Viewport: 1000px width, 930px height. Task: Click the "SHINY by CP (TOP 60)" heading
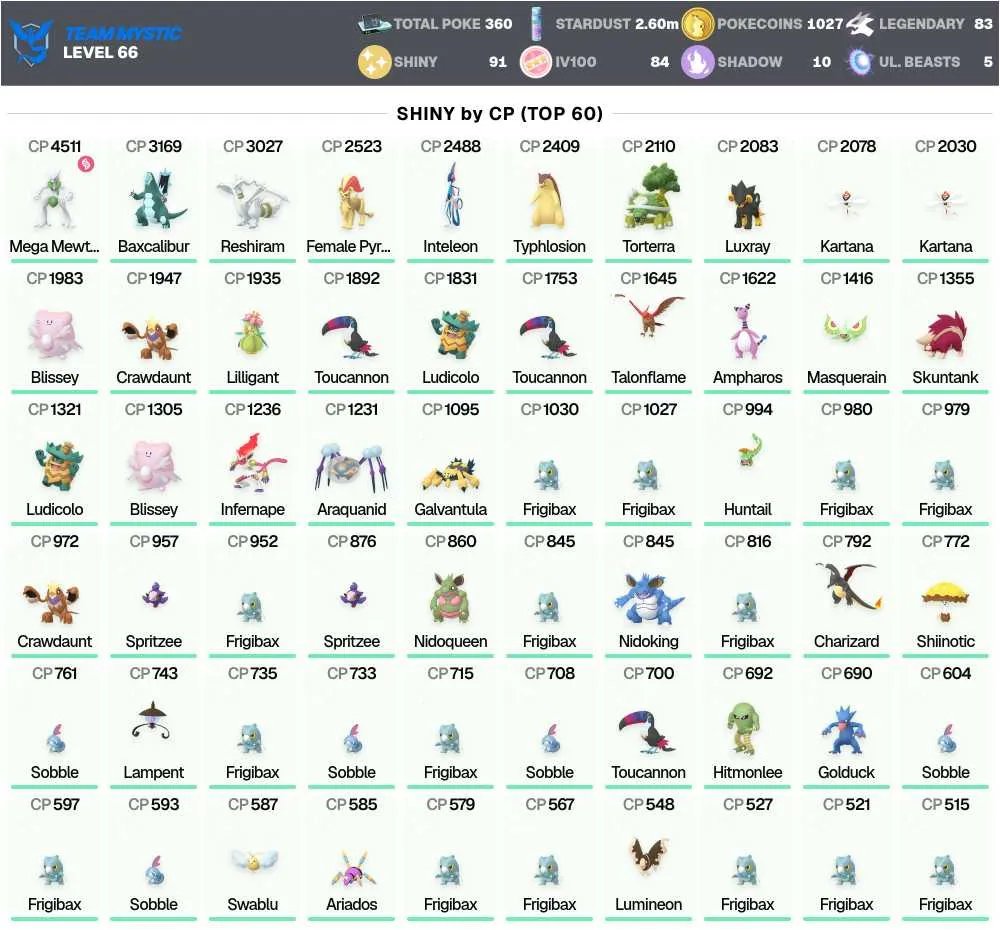tap(499, 114)
